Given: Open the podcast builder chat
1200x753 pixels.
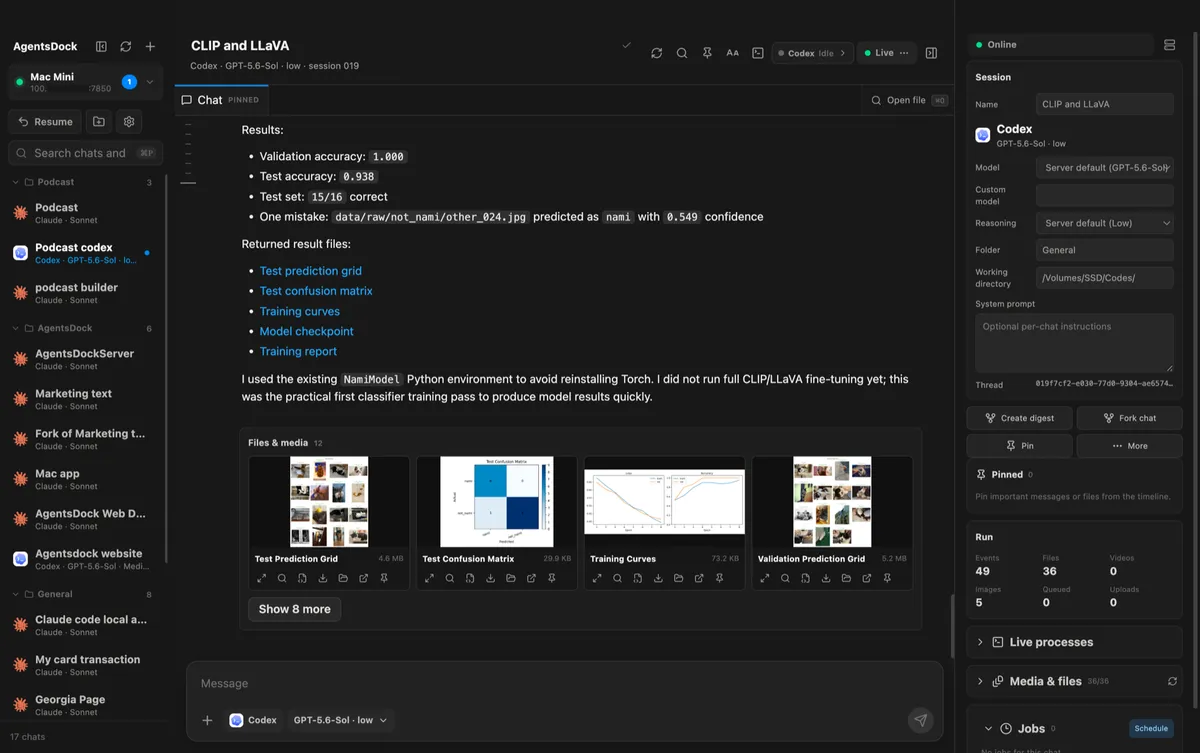Looking at the screenshot, I should point(84,293).
